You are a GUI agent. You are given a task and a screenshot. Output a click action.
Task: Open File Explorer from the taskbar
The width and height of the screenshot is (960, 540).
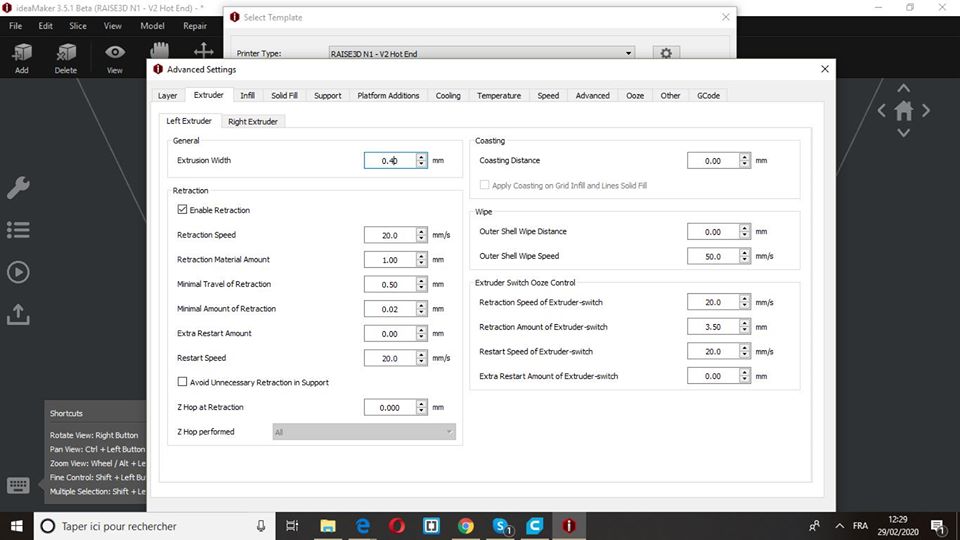coord(328,526)
